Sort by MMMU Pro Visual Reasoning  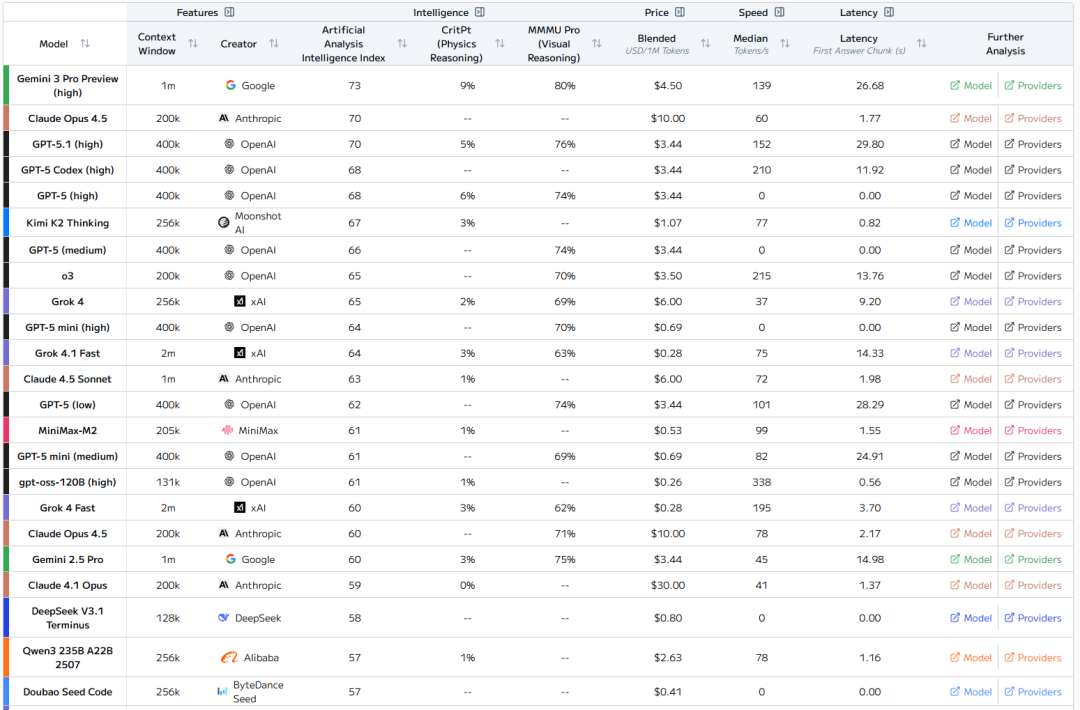(597, 44)
